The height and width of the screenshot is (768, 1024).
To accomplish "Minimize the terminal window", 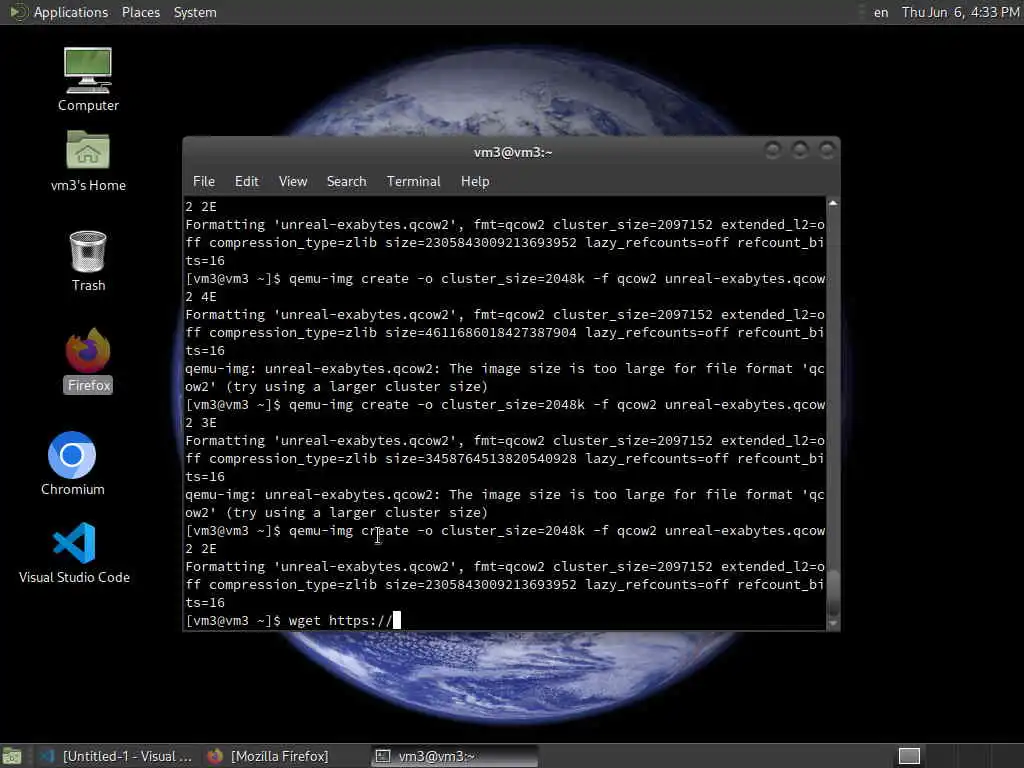I will pyautogui.click(x=773, y=151).
